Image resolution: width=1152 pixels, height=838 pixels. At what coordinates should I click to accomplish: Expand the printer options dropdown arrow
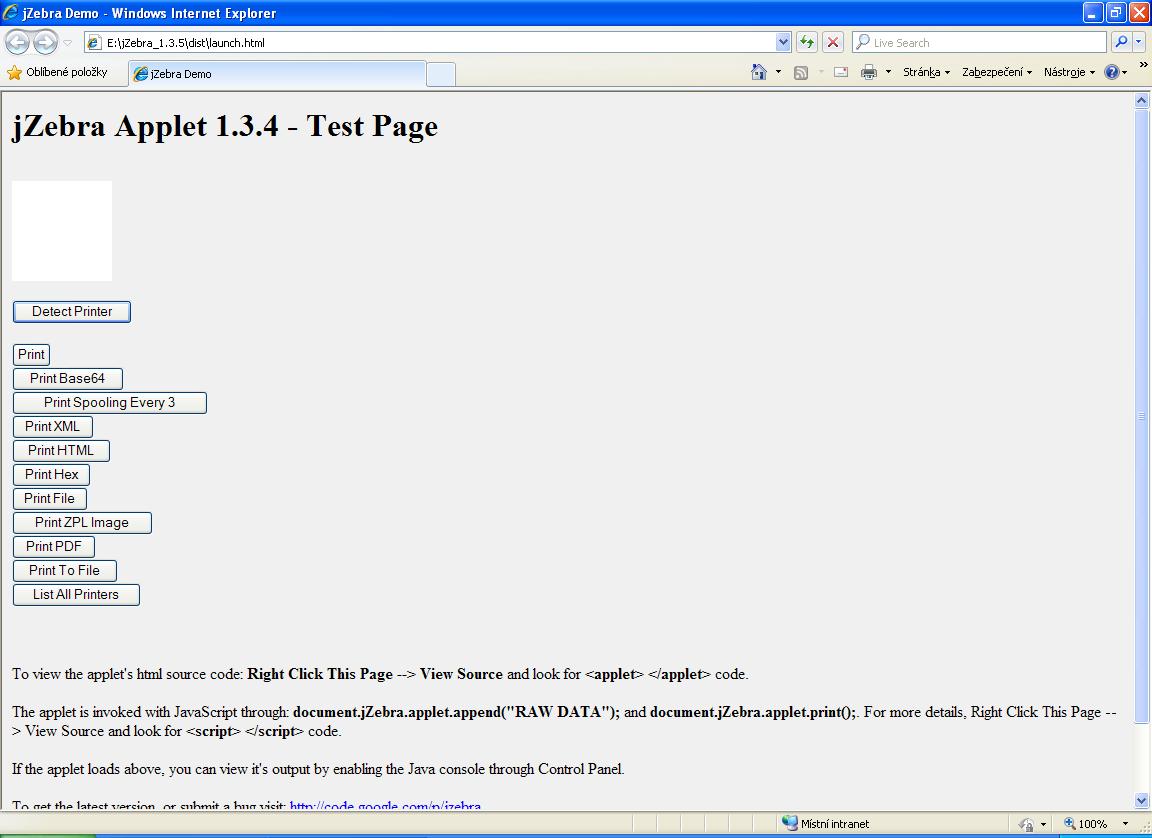888,72
